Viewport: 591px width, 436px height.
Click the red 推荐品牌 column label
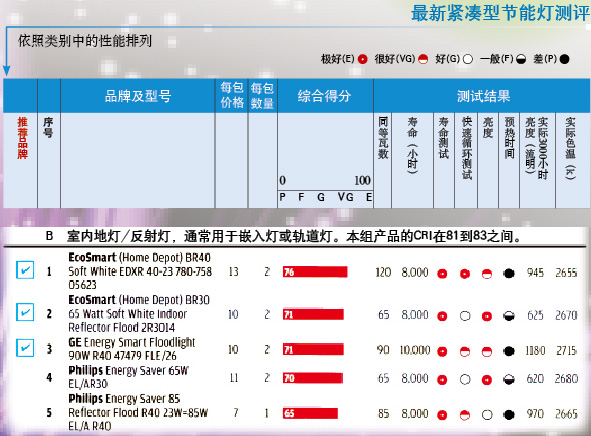coord(22,138)
